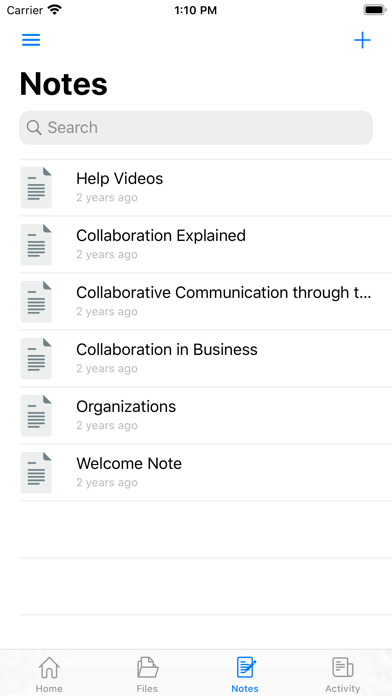Tap the Collaborative Communication document icon

tap(36, 301)
